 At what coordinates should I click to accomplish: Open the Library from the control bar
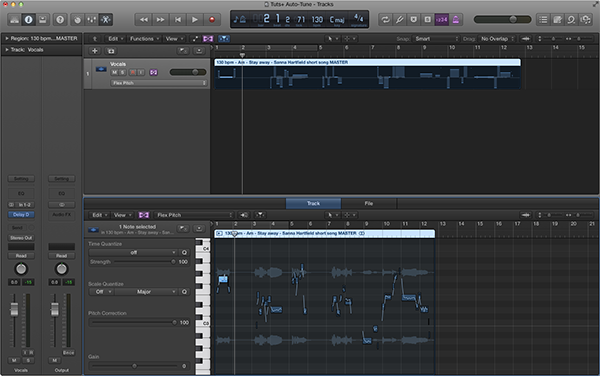pos(14,20)
